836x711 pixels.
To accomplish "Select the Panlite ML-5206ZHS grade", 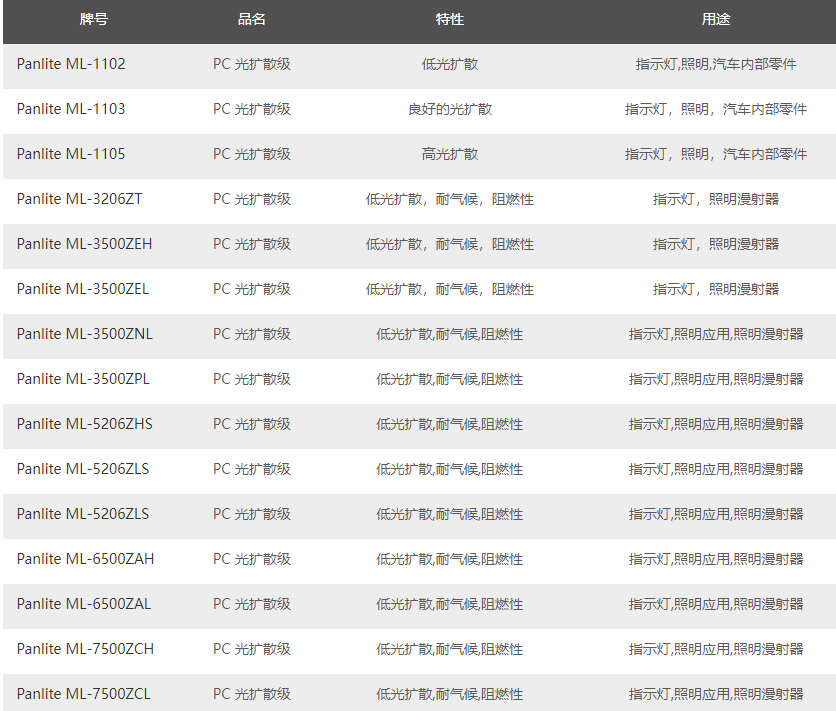I will 84,424.
